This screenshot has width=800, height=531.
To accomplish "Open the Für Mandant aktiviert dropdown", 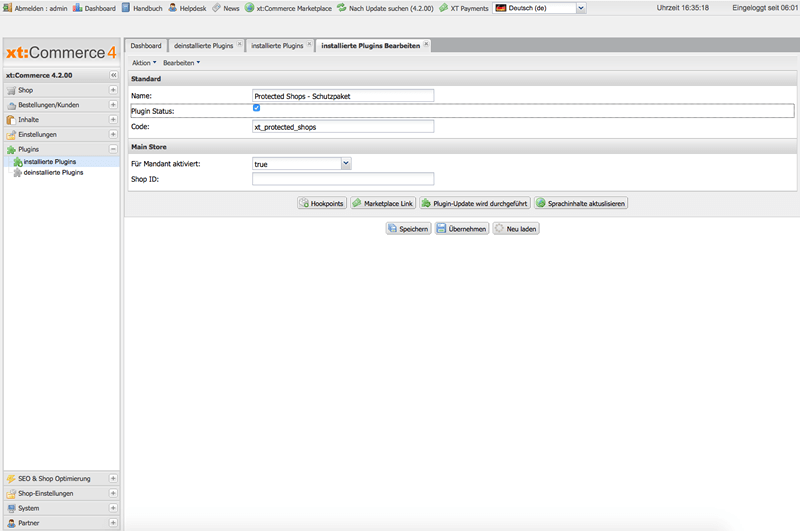I will 346,163.
